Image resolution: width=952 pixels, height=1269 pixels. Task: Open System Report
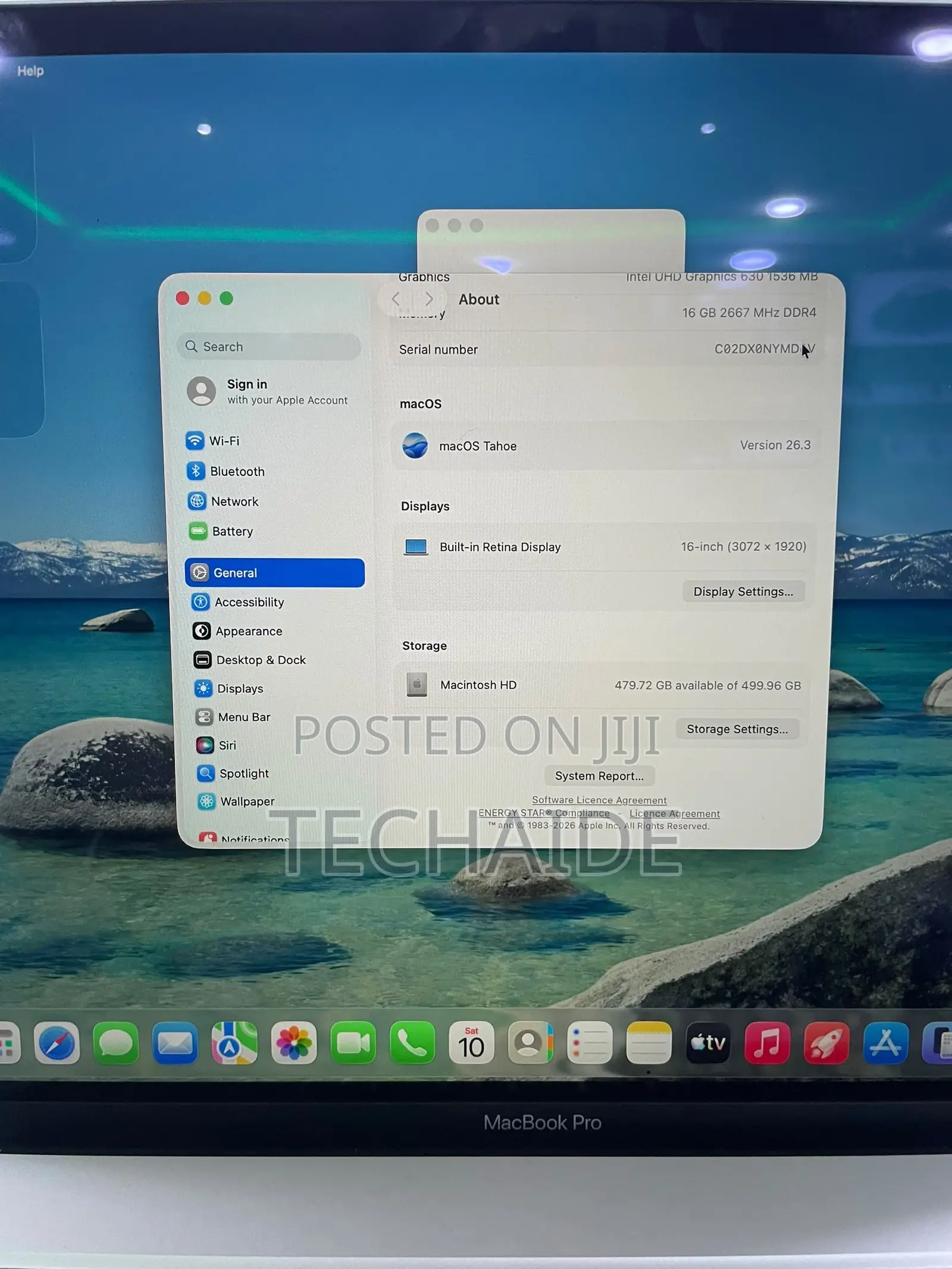[x=599, y=776]
